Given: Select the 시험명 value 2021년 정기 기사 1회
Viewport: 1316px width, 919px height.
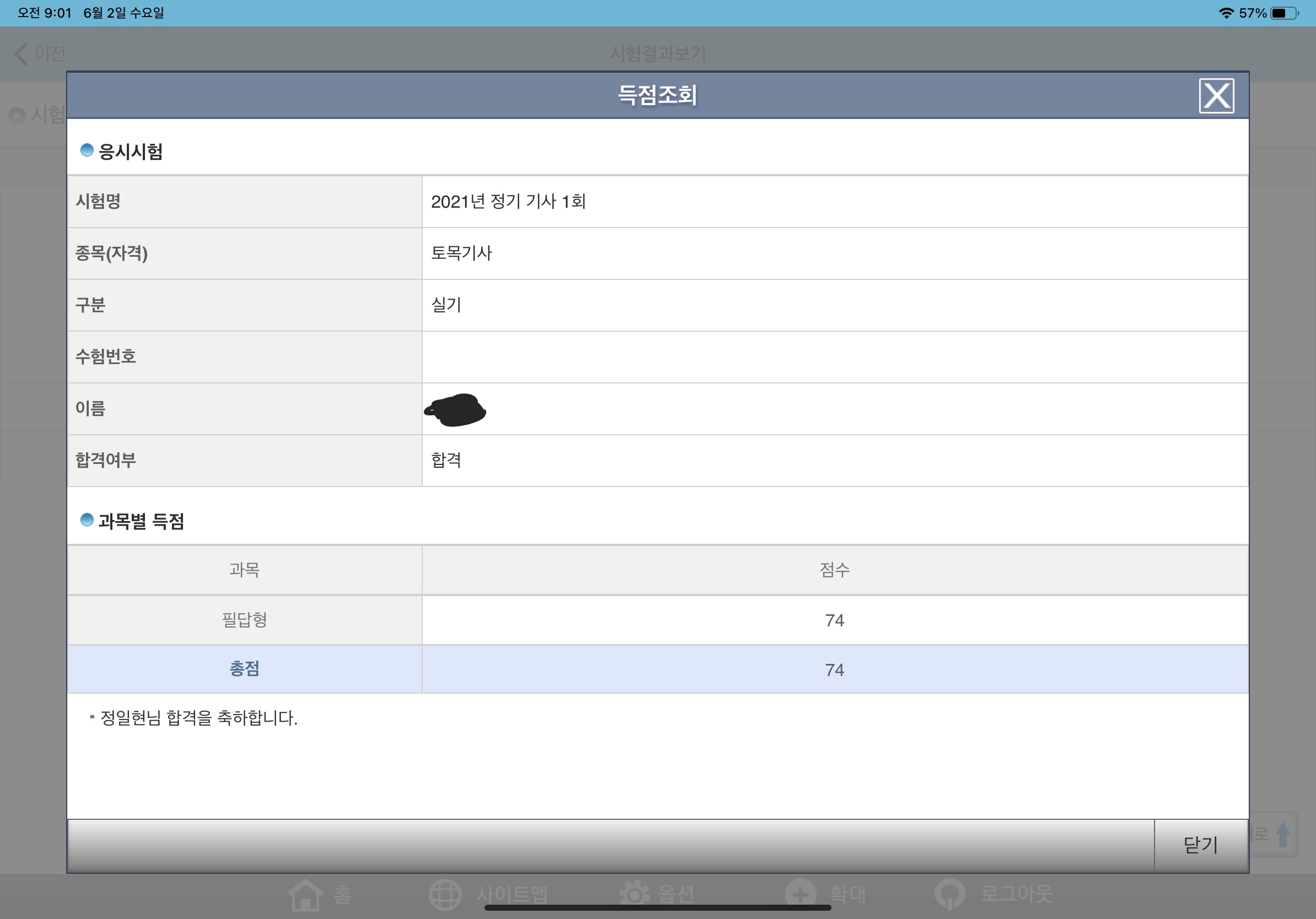Looking at the screenshot, I should coord(508,201).
